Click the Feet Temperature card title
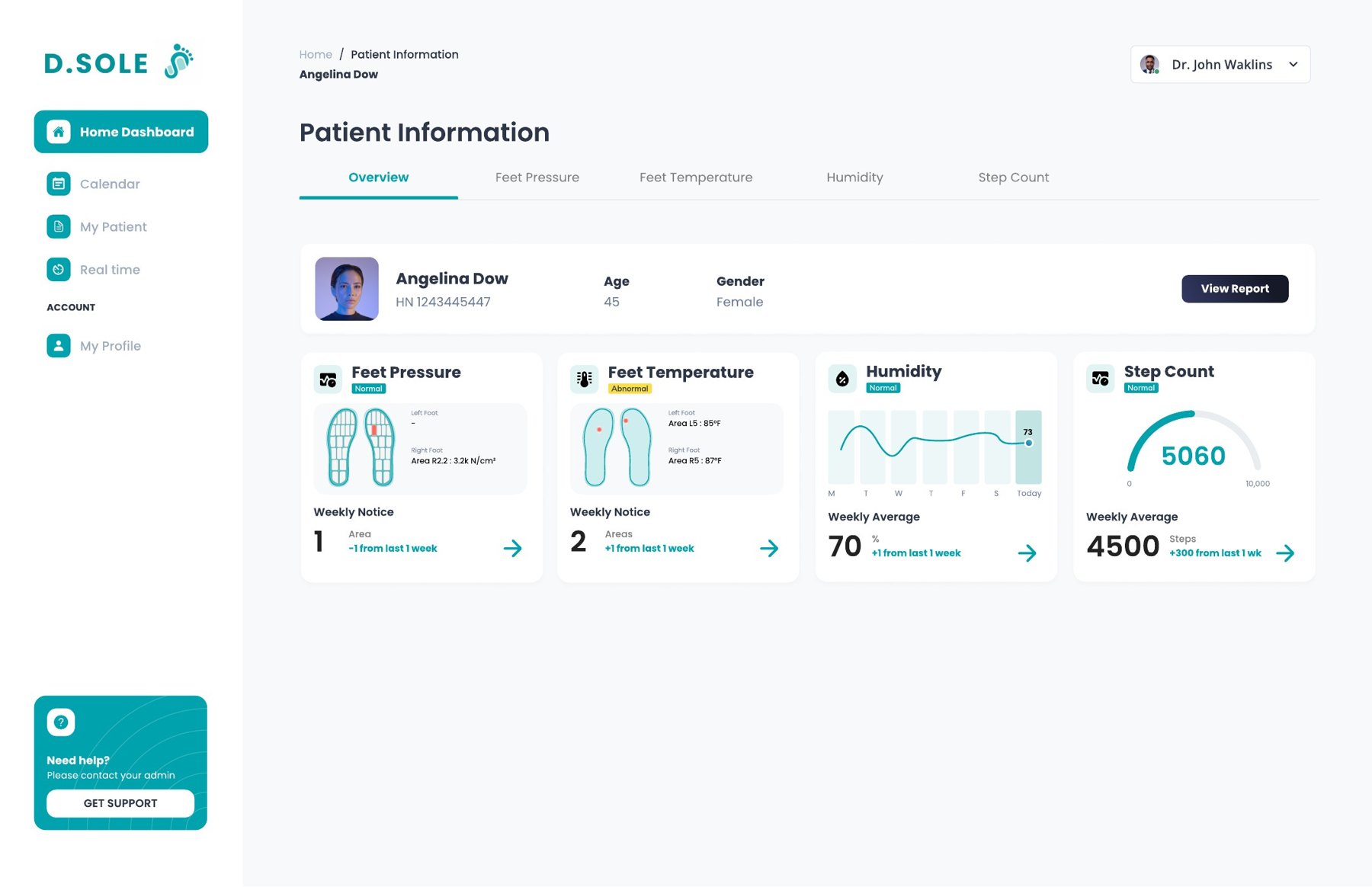The image size is (1372, 887). coord(681,372)
